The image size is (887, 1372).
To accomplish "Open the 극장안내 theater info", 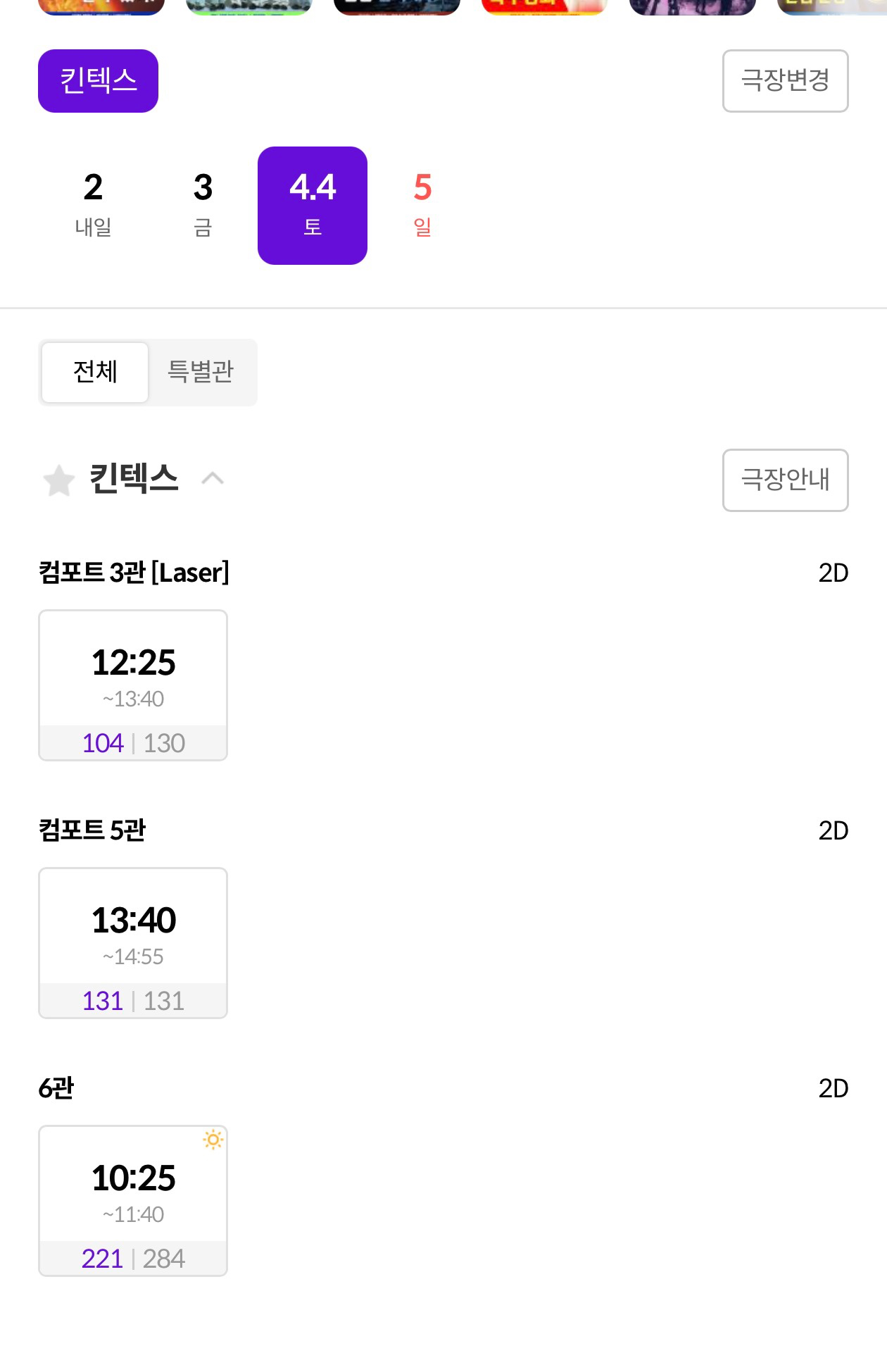I will click(785, 480).
